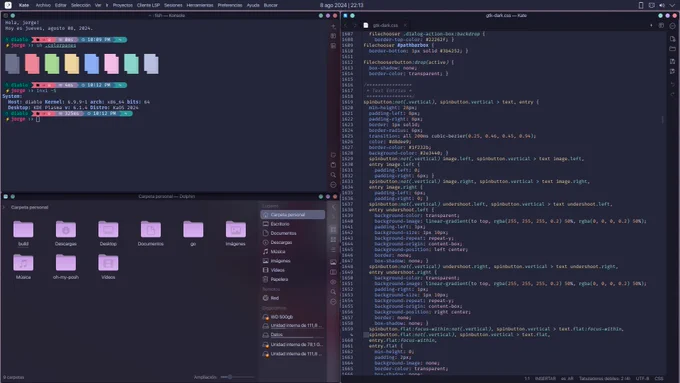Switch Dolphin to compact view mode
Viewport: 680px width, 383px height.
pyautogui.click(x=333, y=239)
